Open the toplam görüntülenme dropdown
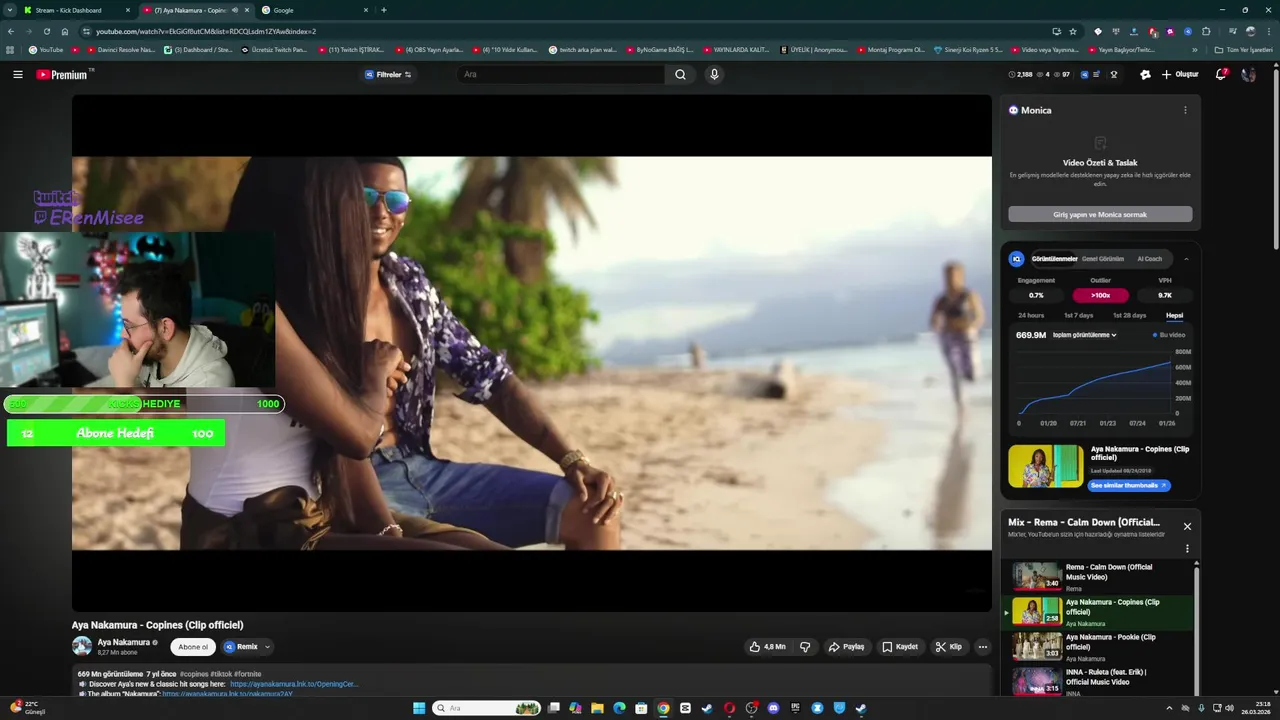 click(1085, 335)
